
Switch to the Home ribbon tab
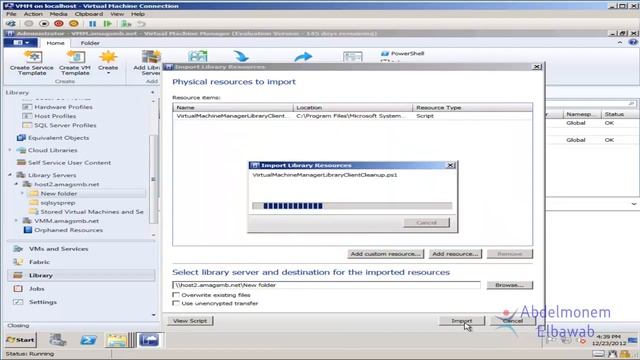tap(55, 43)
